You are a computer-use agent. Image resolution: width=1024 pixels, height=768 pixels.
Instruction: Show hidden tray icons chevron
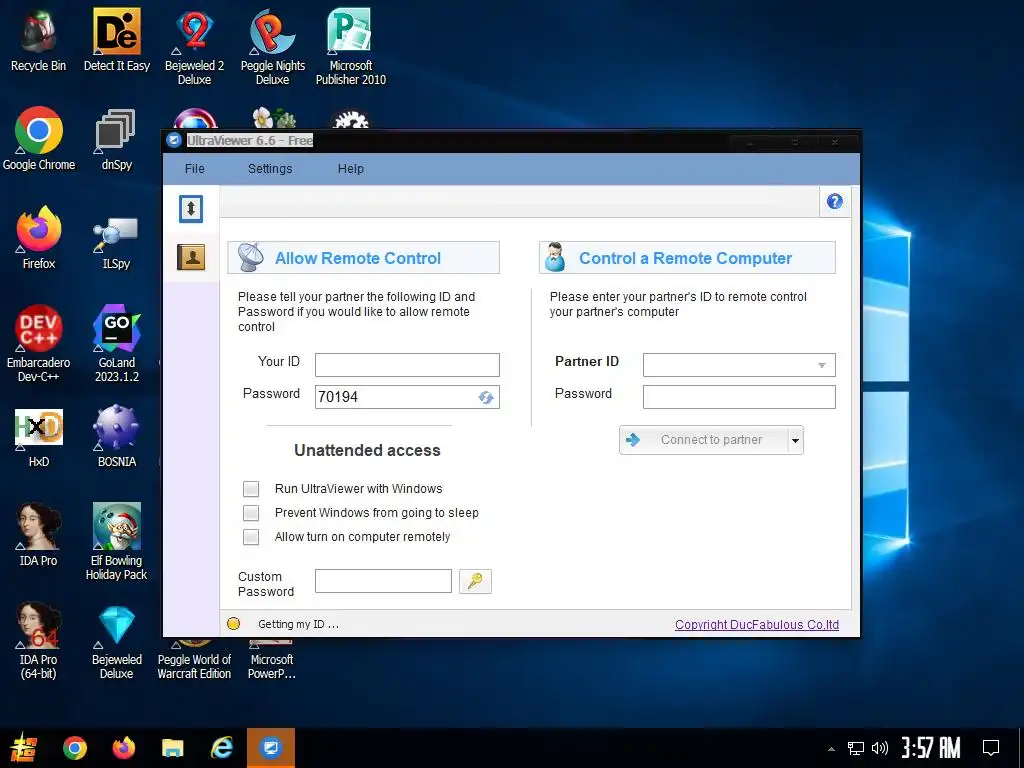(x=831, y=749)
